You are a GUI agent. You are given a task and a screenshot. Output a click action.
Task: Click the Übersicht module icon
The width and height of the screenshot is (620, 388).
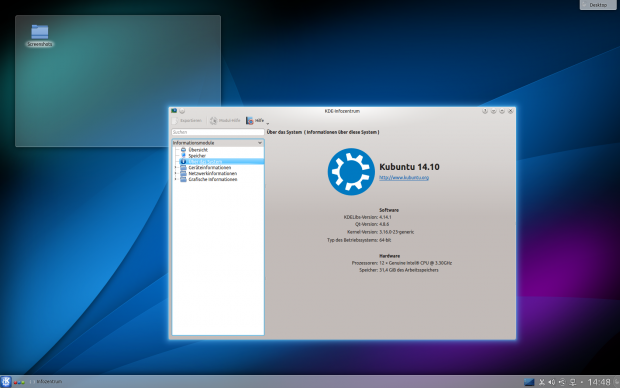[x=183, y=150]
